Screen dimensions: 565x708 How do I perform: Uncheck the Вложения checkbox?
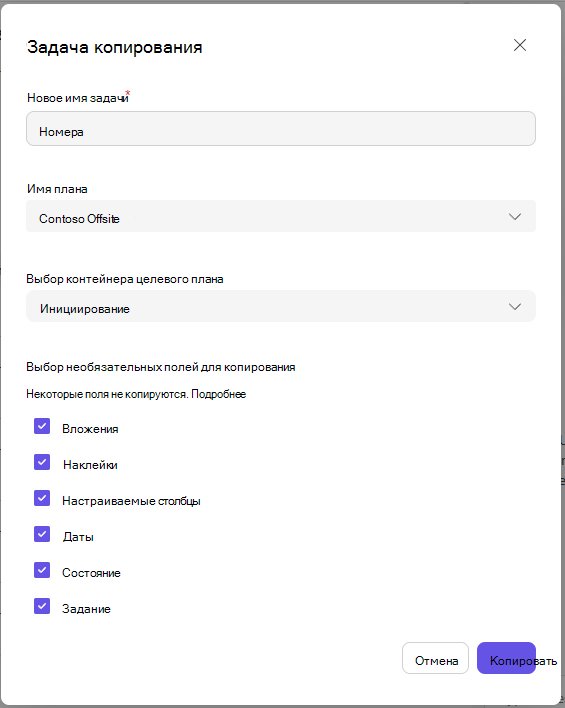pyautogui.click(x=42, y=426)
